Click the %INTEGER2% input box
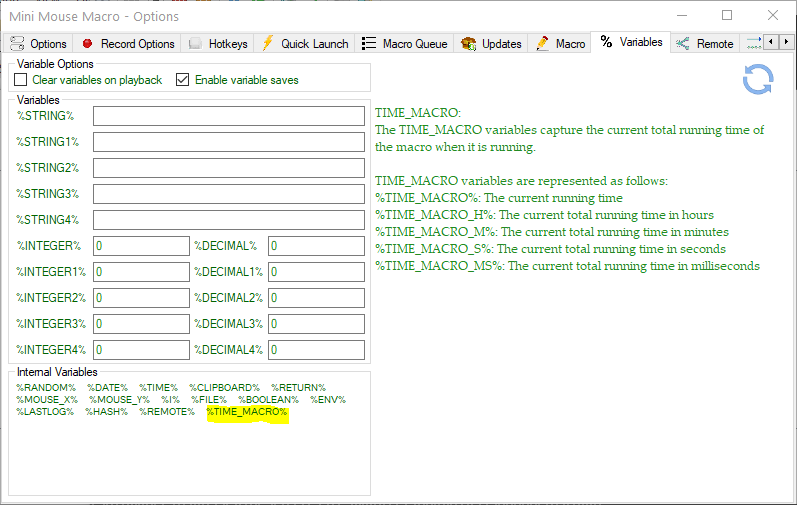Viewport: 797px width, 505px height. [141, 298]
